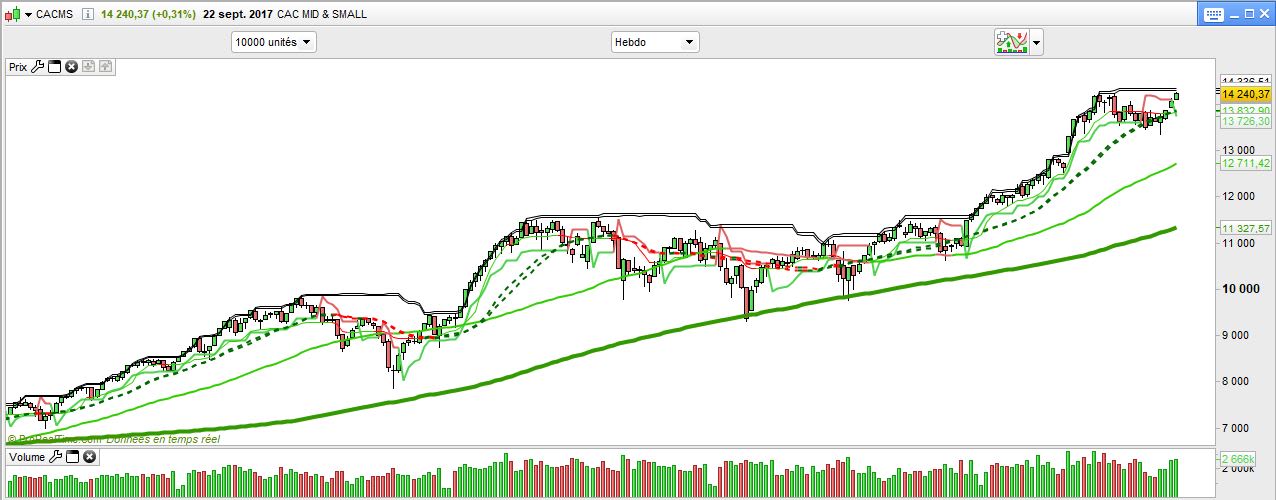Open Volume panel wrench settings

(x=56, y=457)
